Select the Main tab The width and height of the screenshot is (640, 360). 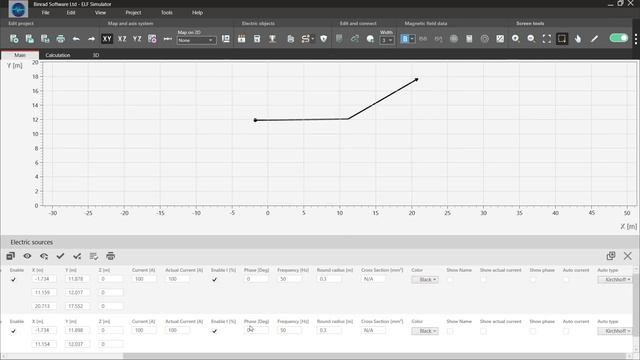tap(20, 55)
